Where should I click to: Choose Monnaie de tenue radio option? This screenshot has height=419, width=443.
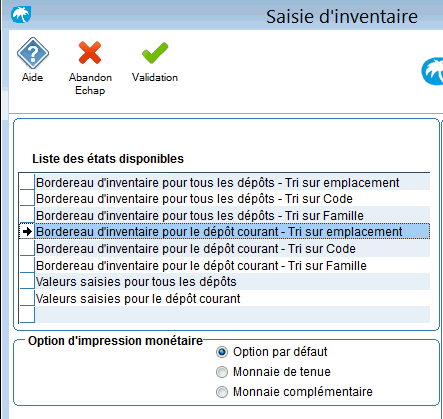(x=222, y=372)
